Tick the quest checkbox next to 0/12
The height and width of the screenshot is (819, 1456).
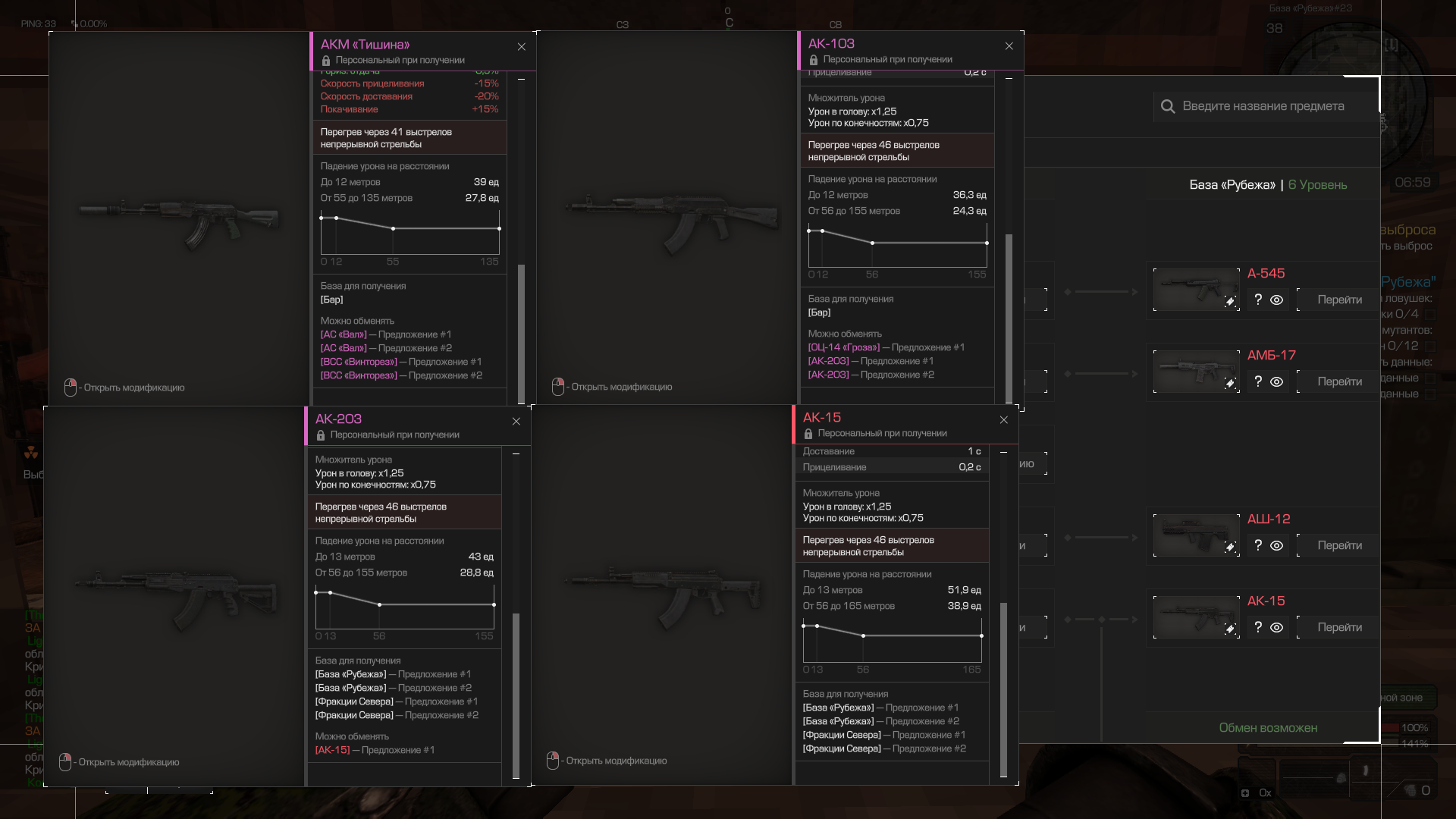coord(1430,346)
